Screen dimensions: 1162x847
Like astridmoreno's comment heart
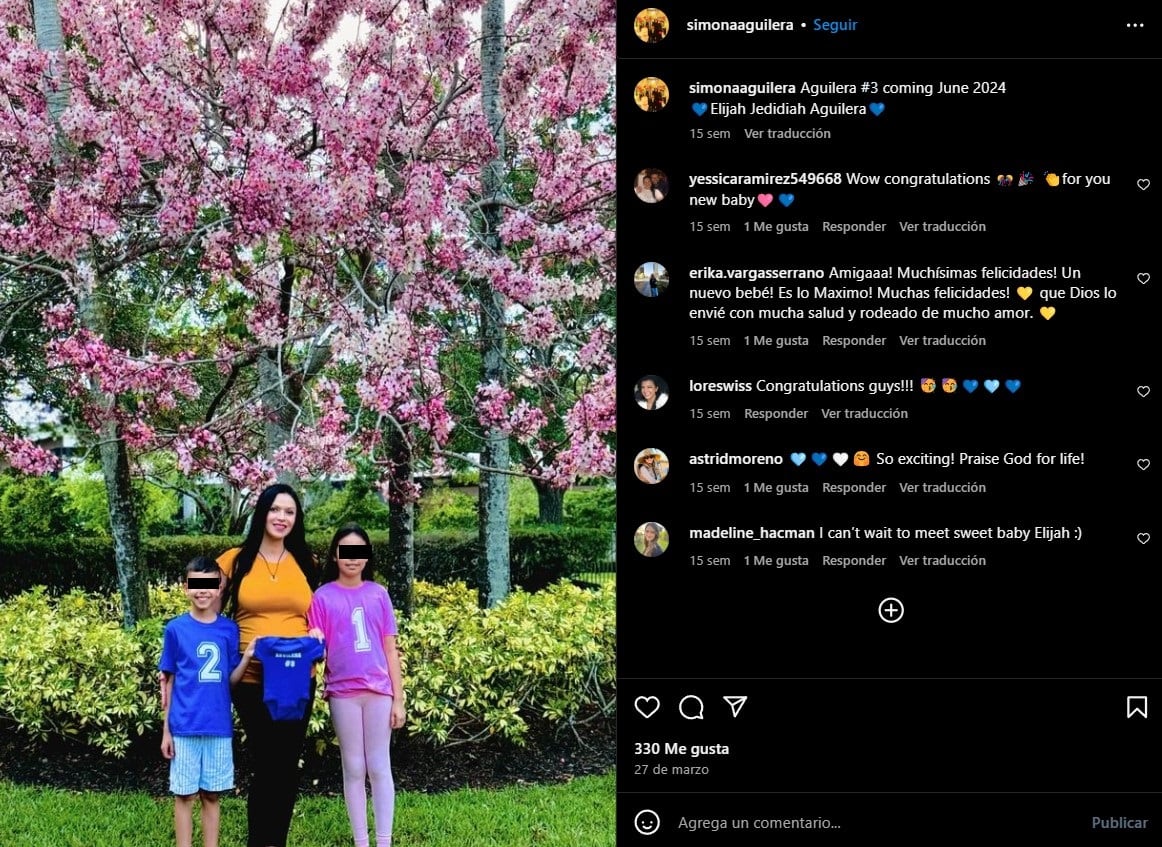tap(1143, 465)
